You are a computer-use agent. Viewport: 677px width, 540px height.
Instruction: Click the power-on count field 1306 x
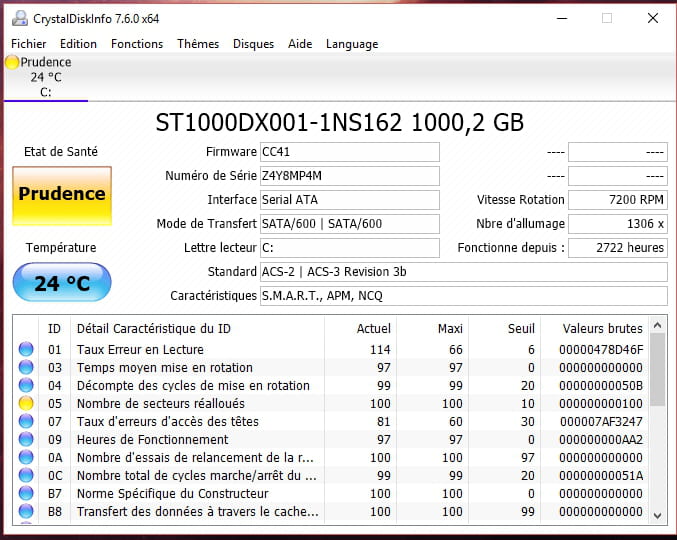click(x=618, y=224)
